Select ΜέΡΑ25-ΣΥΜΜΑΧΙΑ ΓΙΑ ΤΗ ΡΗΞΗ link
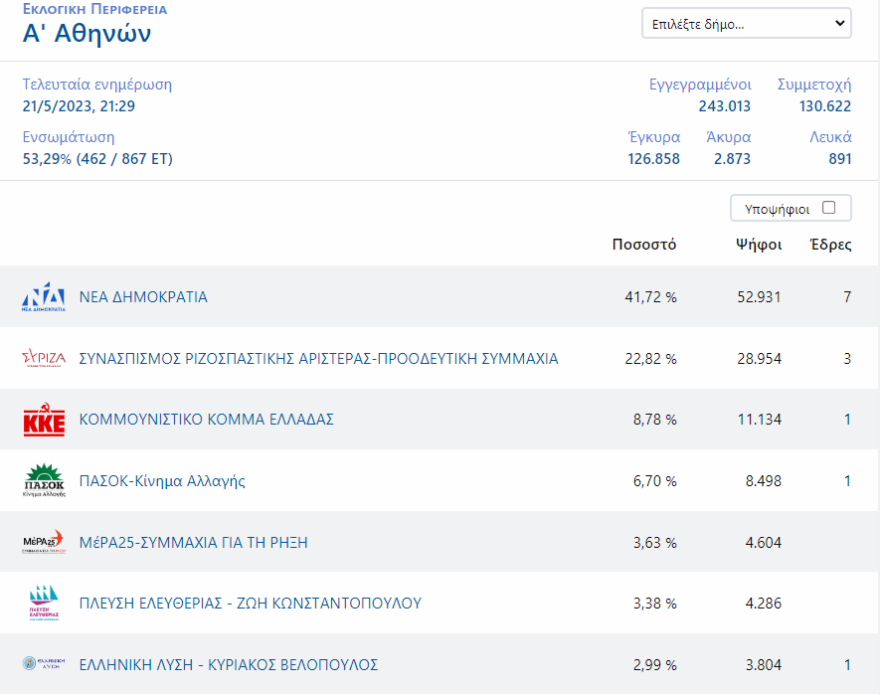Viewport: 880px width, 695px height. pos(193,543)
